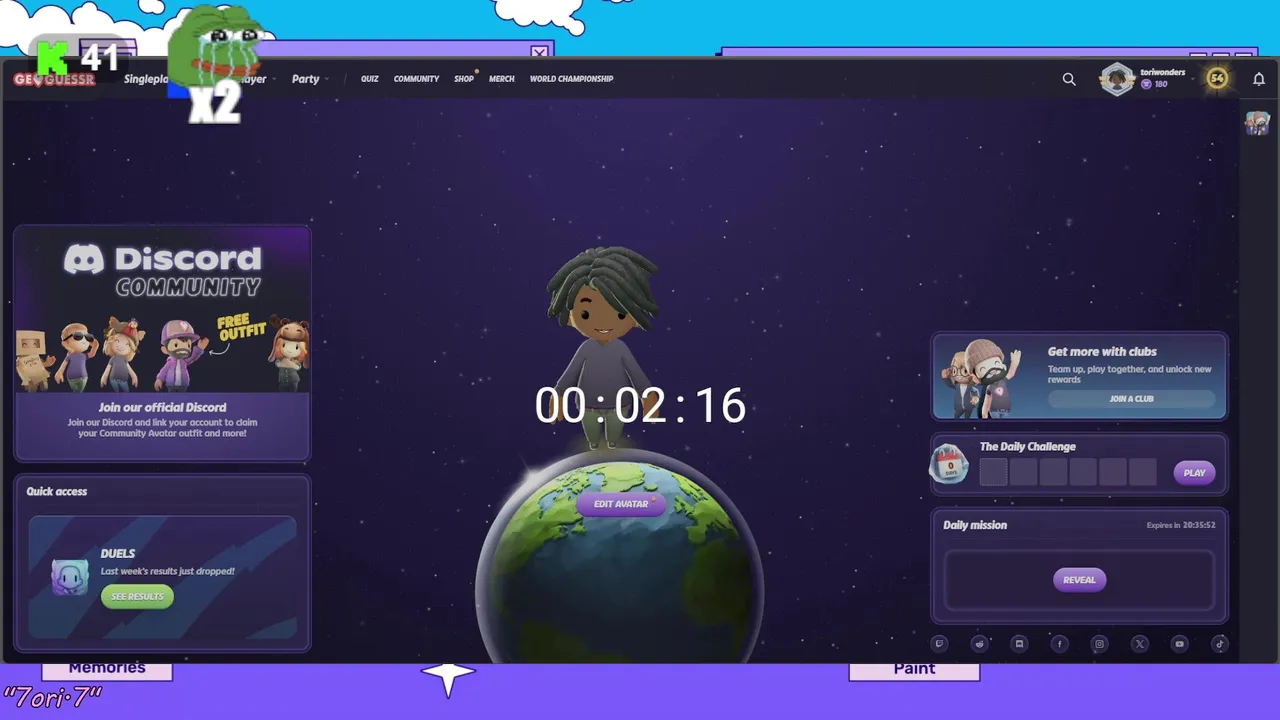
Task: Click the GeoGuessr logo
Action: point(54,79)
